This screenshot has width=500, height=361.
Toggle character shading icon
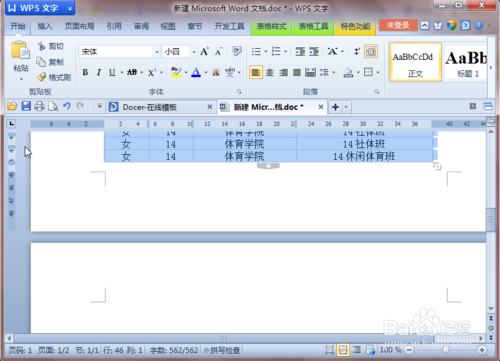(216, 72)
